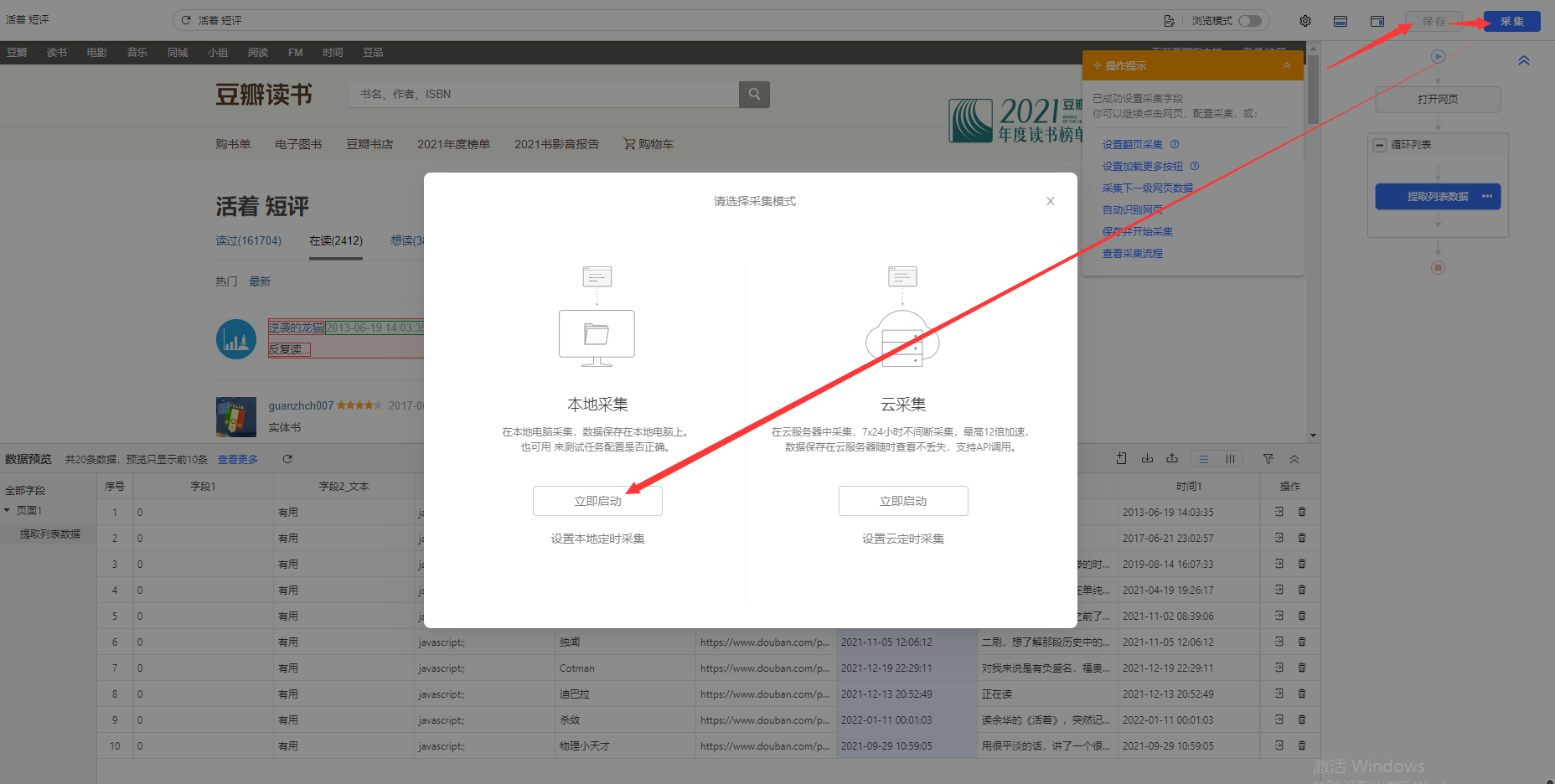Image resolution: width=1555 pixels, height=784 pixels.
Task: Open help icon next to 设置翻页采集
Action: (1175, 144)
